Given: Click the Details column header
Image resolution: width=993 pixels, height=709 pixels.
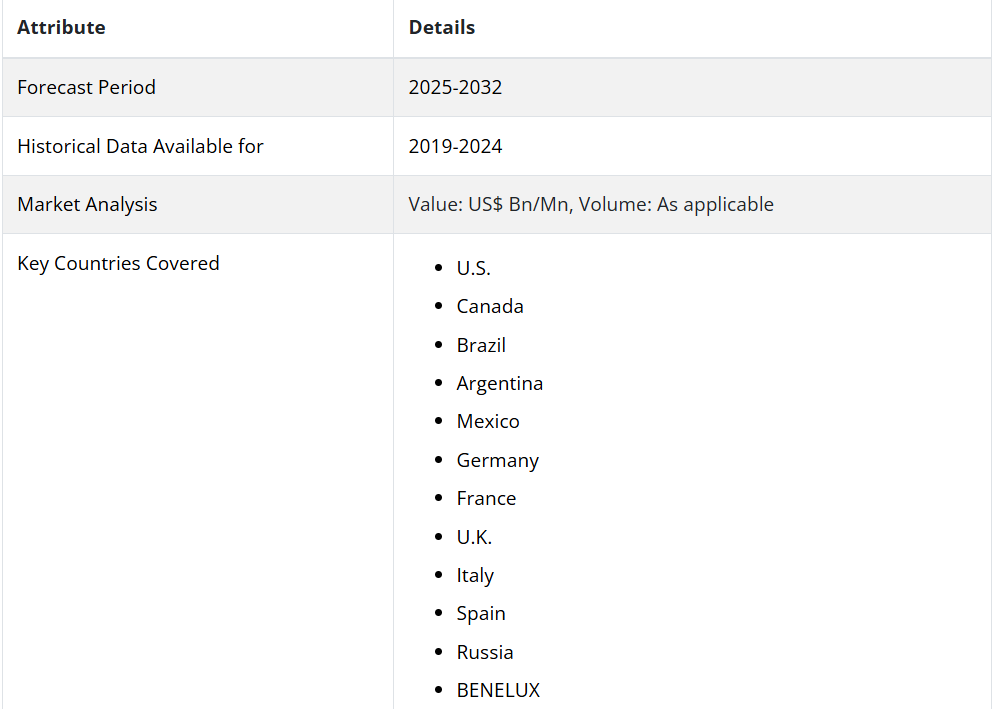Looking at the screenshot, I should click(442, 28).
